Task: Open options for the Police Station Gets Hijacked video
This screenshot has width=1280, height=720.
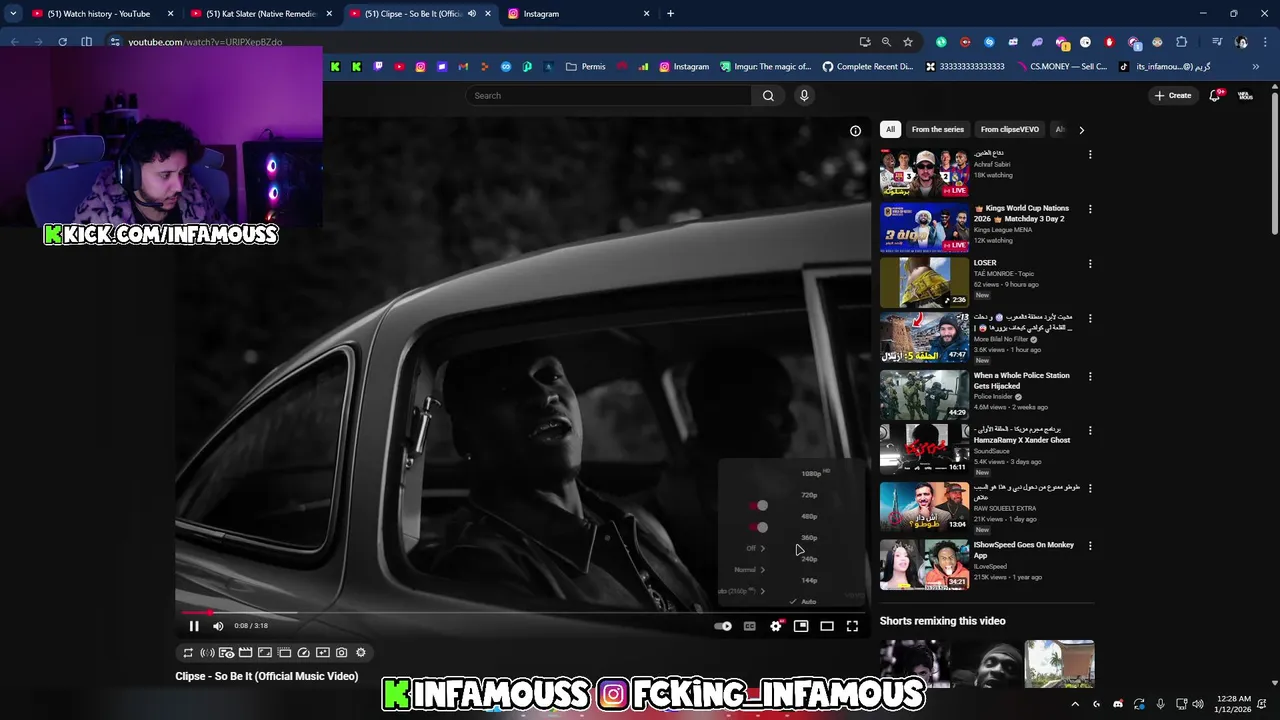Action: click(x=1090, y=377)
